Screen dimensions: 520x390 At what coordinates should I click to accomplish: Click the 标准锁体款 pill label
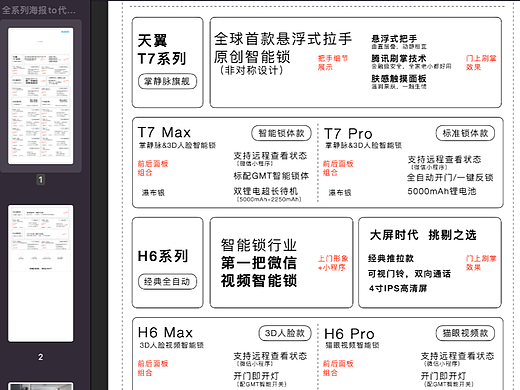[x=465, y=133]
